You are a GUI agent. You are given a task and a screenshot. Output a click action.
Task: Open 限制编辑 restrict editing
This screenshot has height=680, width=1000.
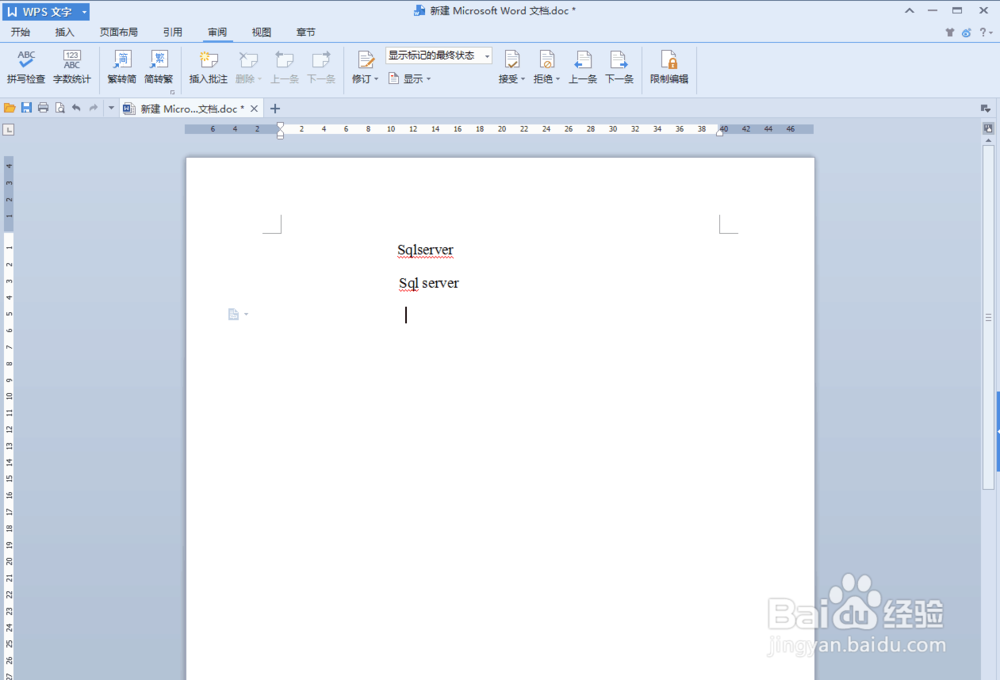click(669, 67)
